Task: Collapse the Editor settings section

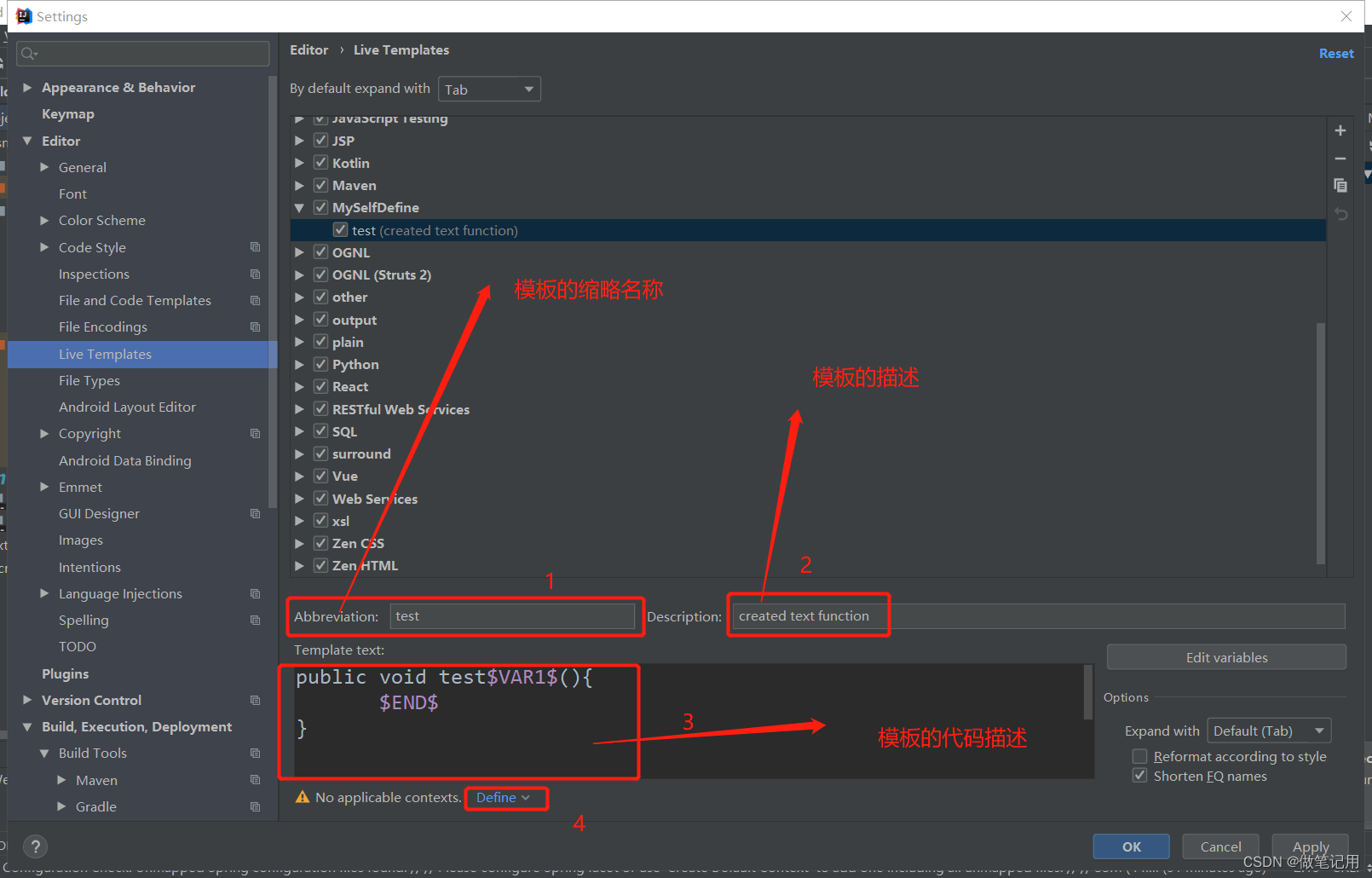Action: 27,141
